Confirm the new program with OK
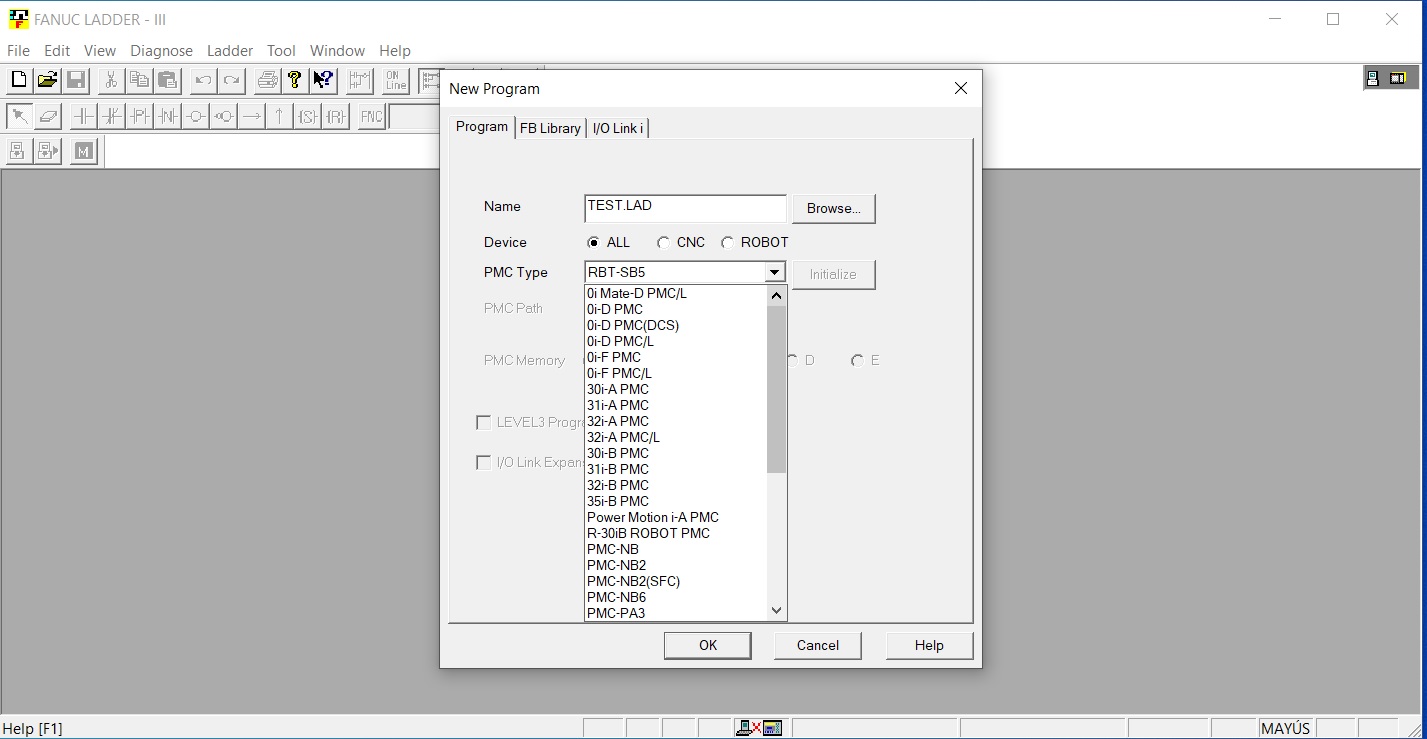The image size is (1427, 739). click(x=707, y=645)
